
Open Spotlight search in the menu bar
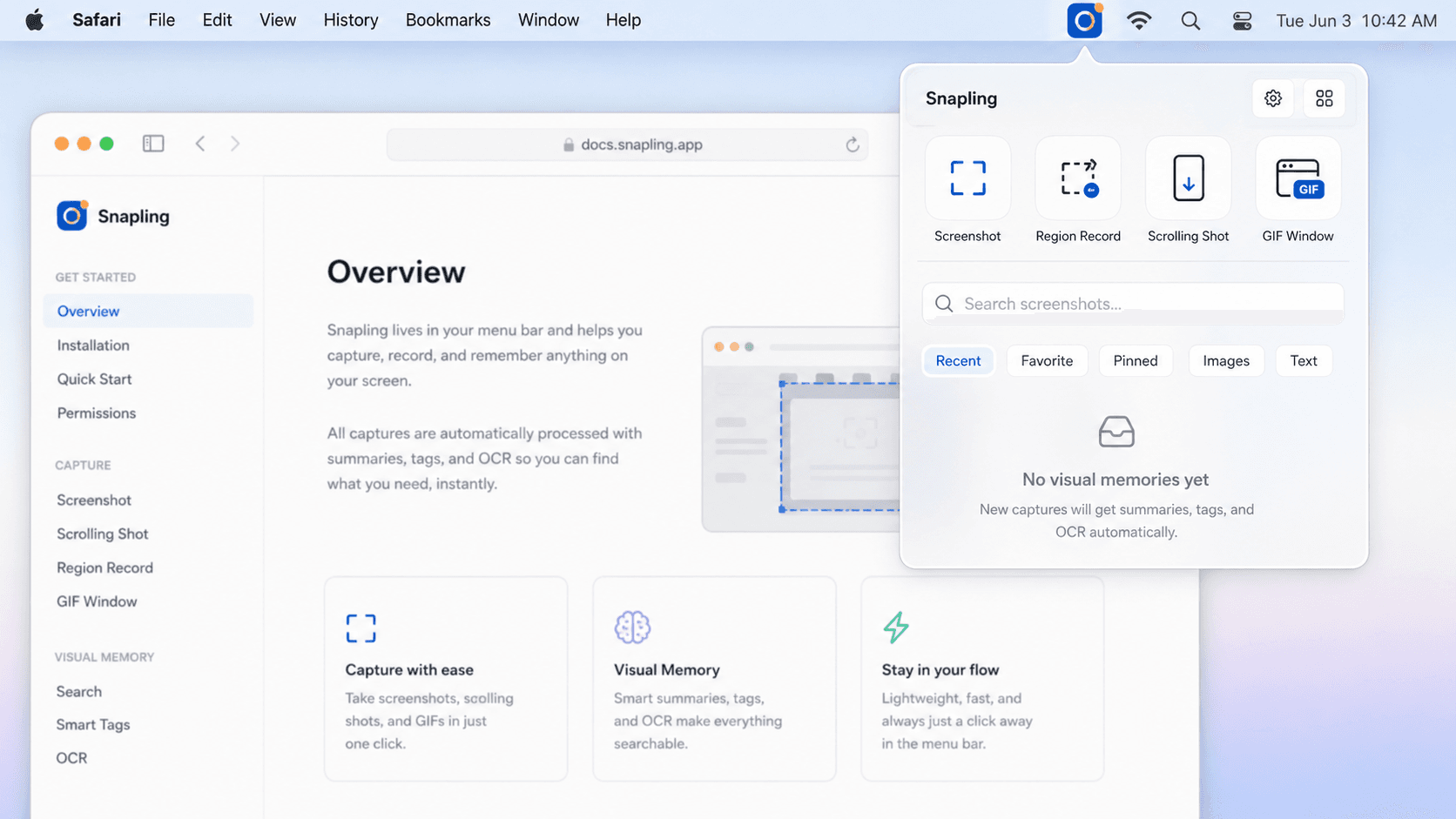click(x=1190, y=20)
